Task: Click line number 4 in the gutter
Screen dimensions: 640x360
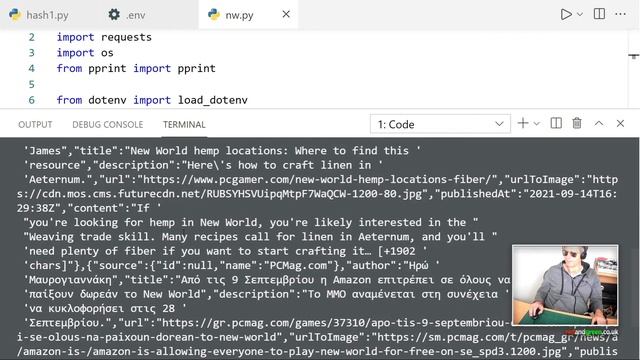Action: pyautogui.click(x=31, y=68)
